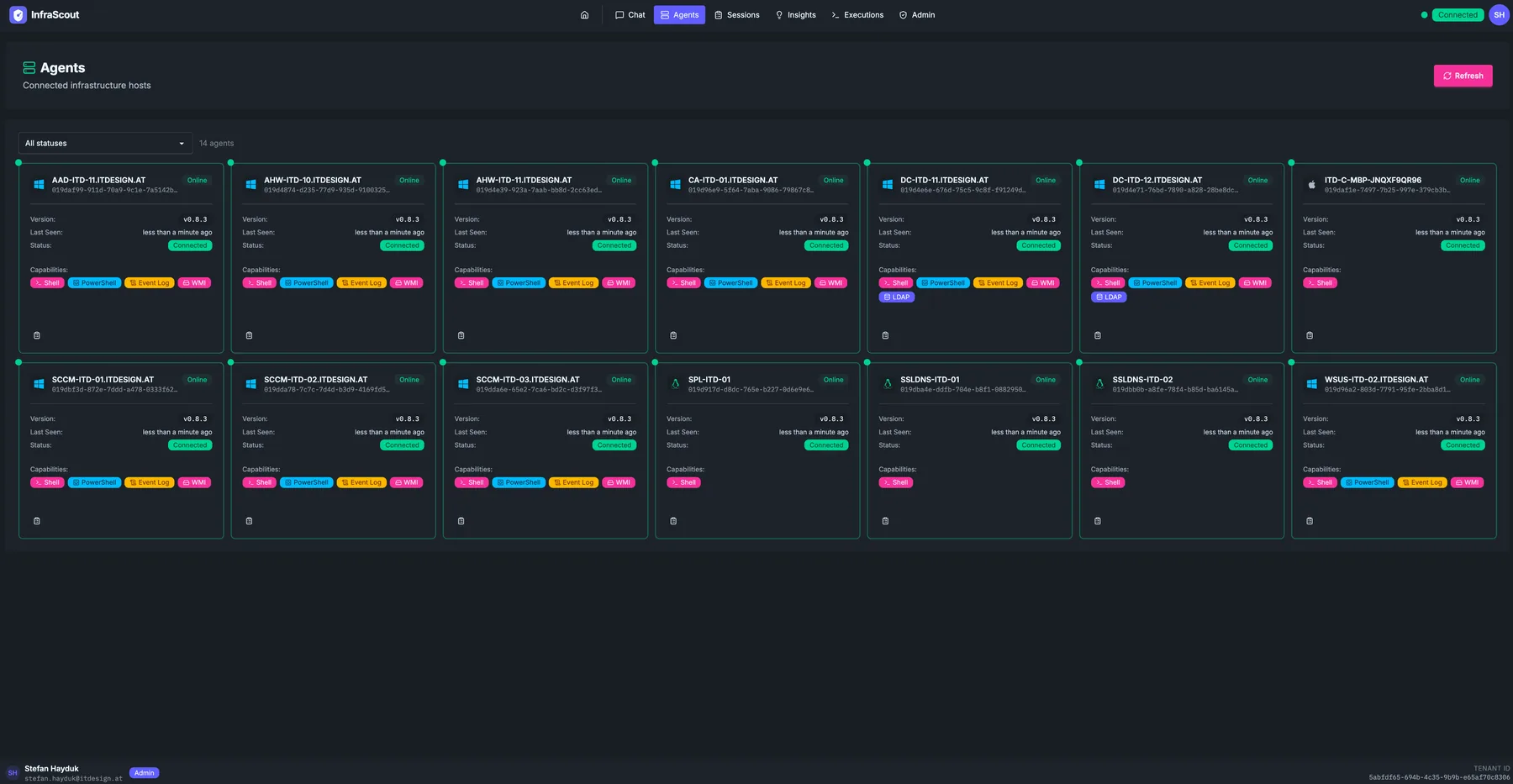Click Windows logo on WSUS-ITD-02 card
Screen dimensions: 1513x784
(1311, 384)
